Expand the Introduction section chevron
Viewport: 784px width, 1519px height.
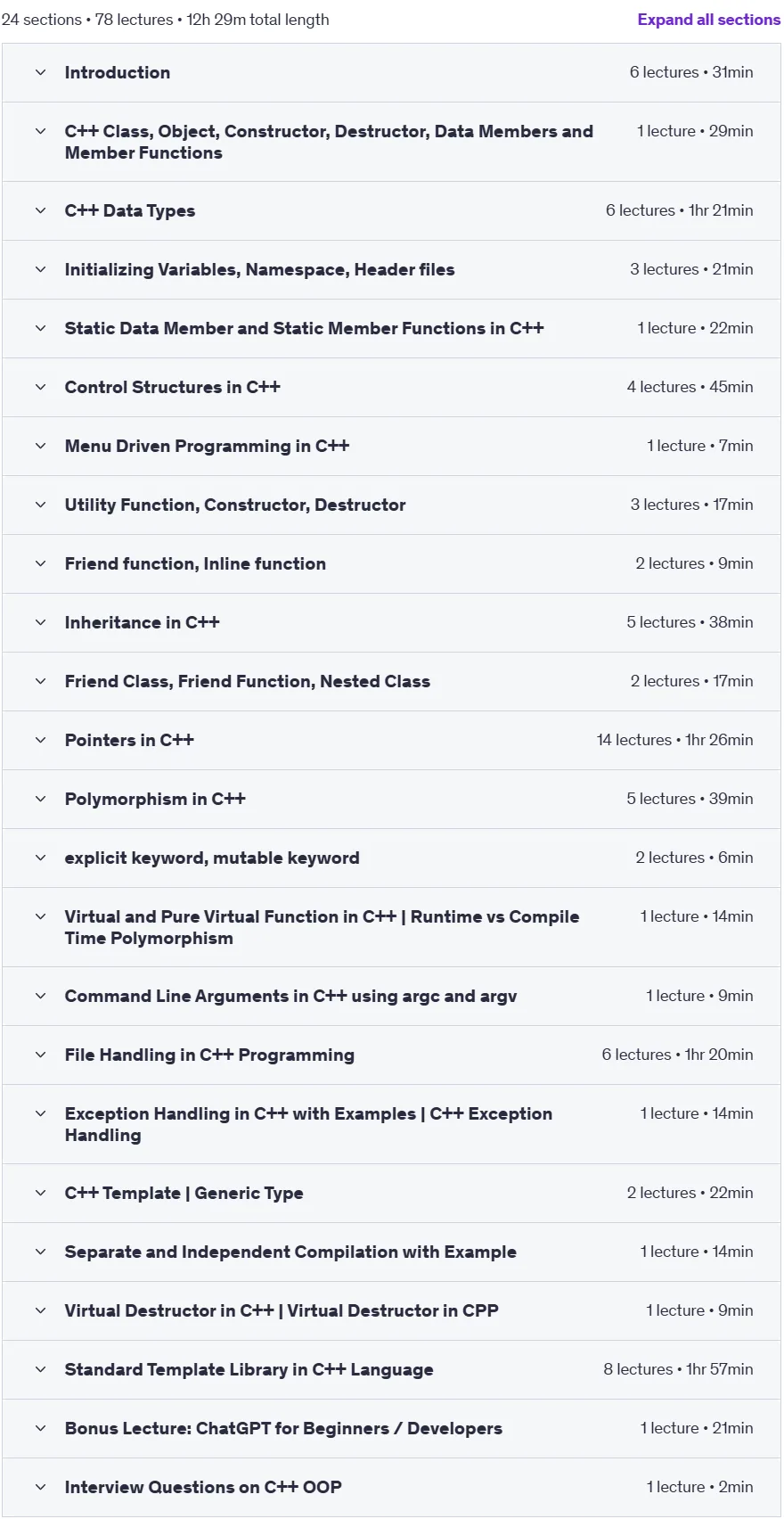40,72
